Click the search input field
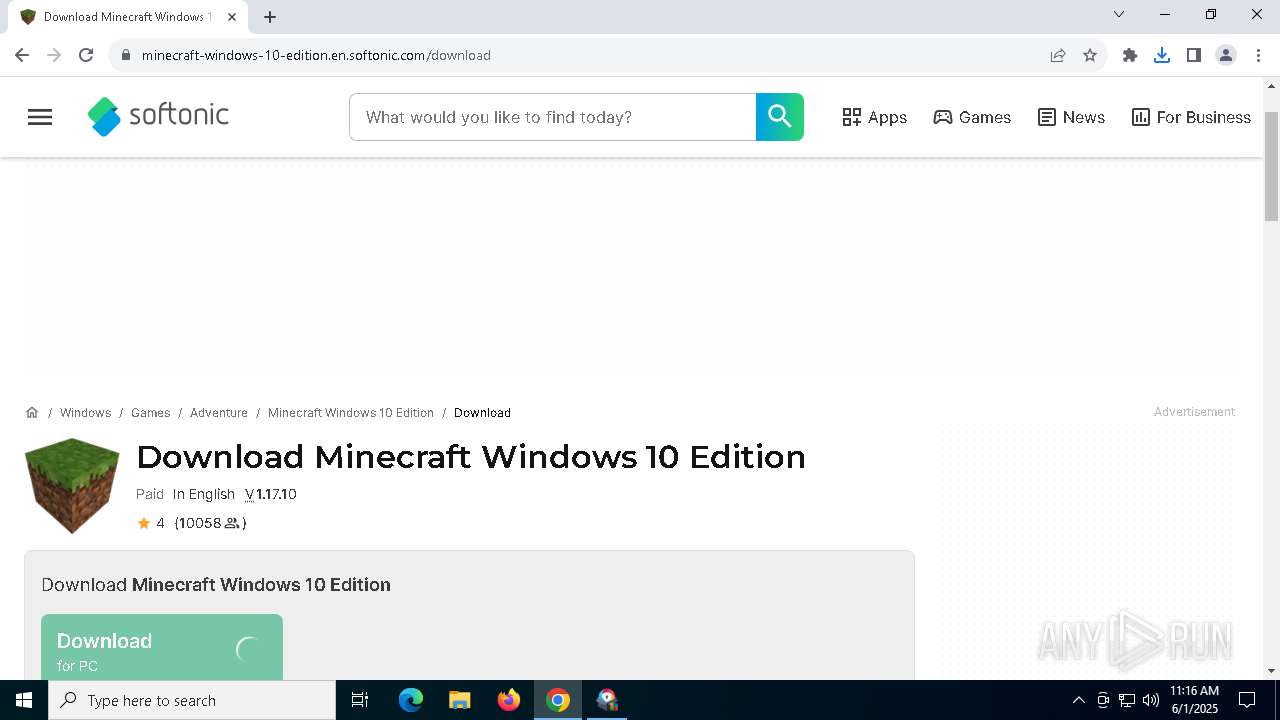1280x720 pixels. [553, 117]
